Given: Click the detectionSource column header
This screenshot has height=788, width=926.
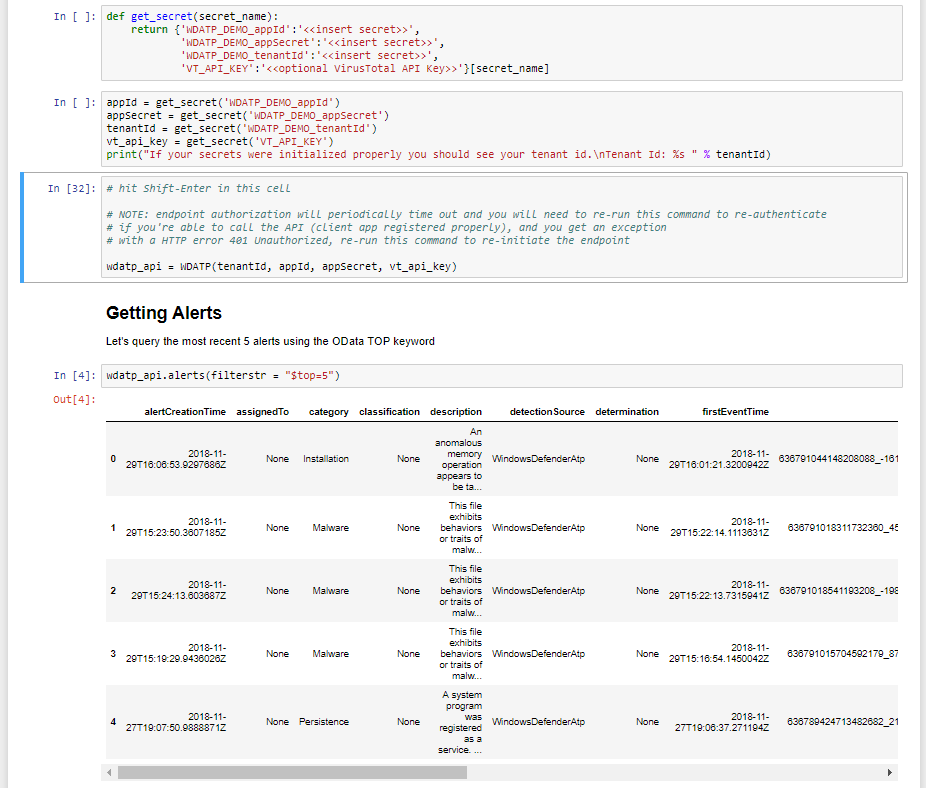Looking at the screenshot, I should pos(547,412).
